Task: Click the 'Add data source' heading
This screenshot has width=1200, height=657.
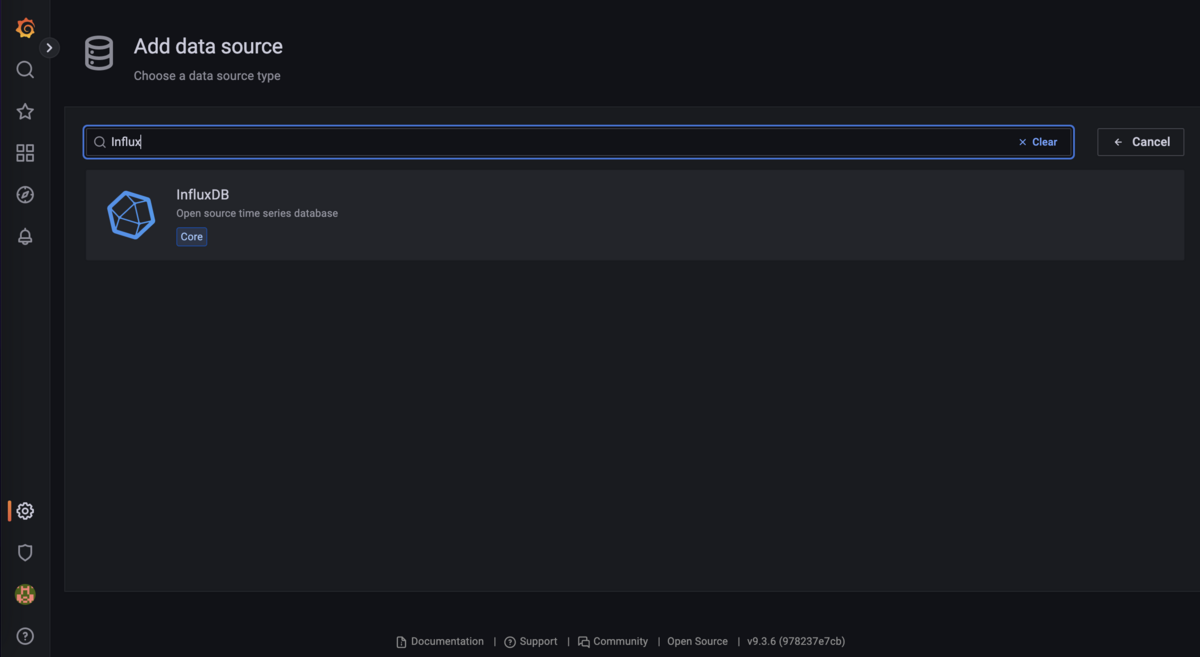Action: point(208,46)
